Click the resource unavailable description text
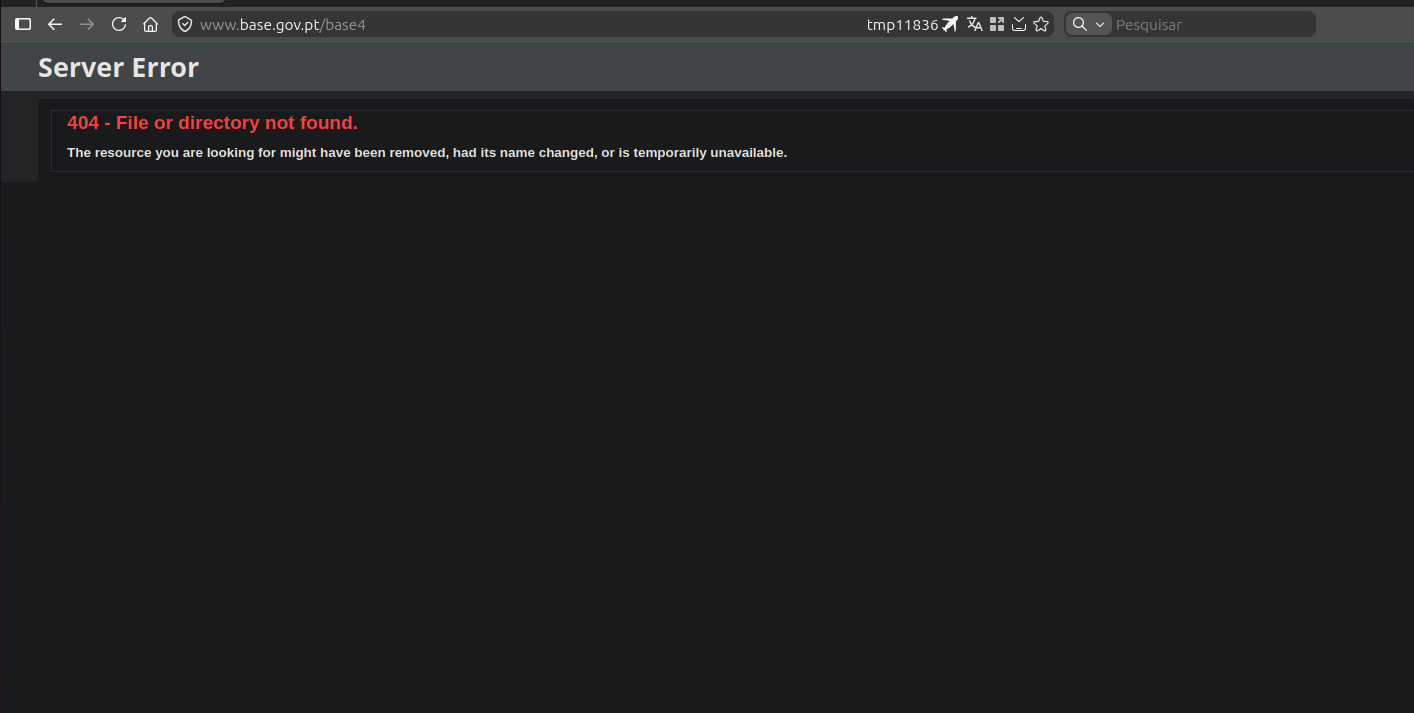 click(x=427, y=153)
